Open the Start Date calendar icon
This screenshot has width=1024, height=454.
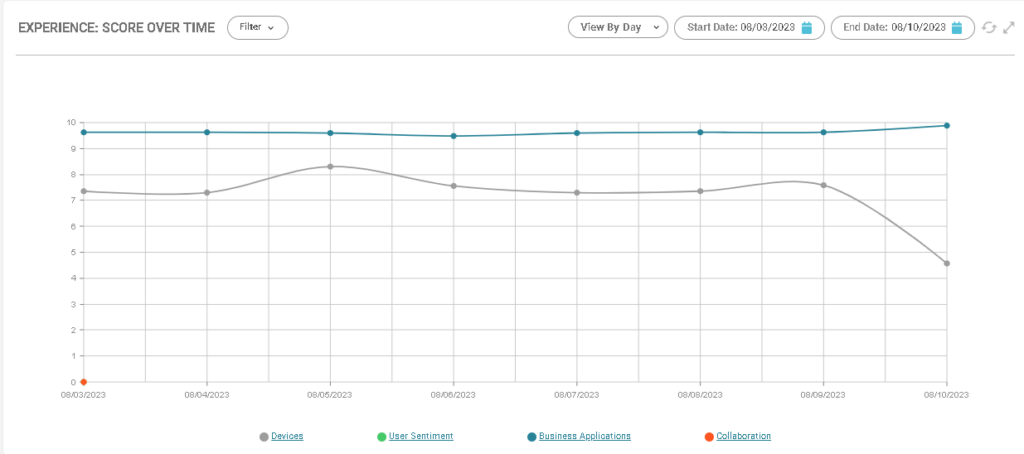point(807,28)
